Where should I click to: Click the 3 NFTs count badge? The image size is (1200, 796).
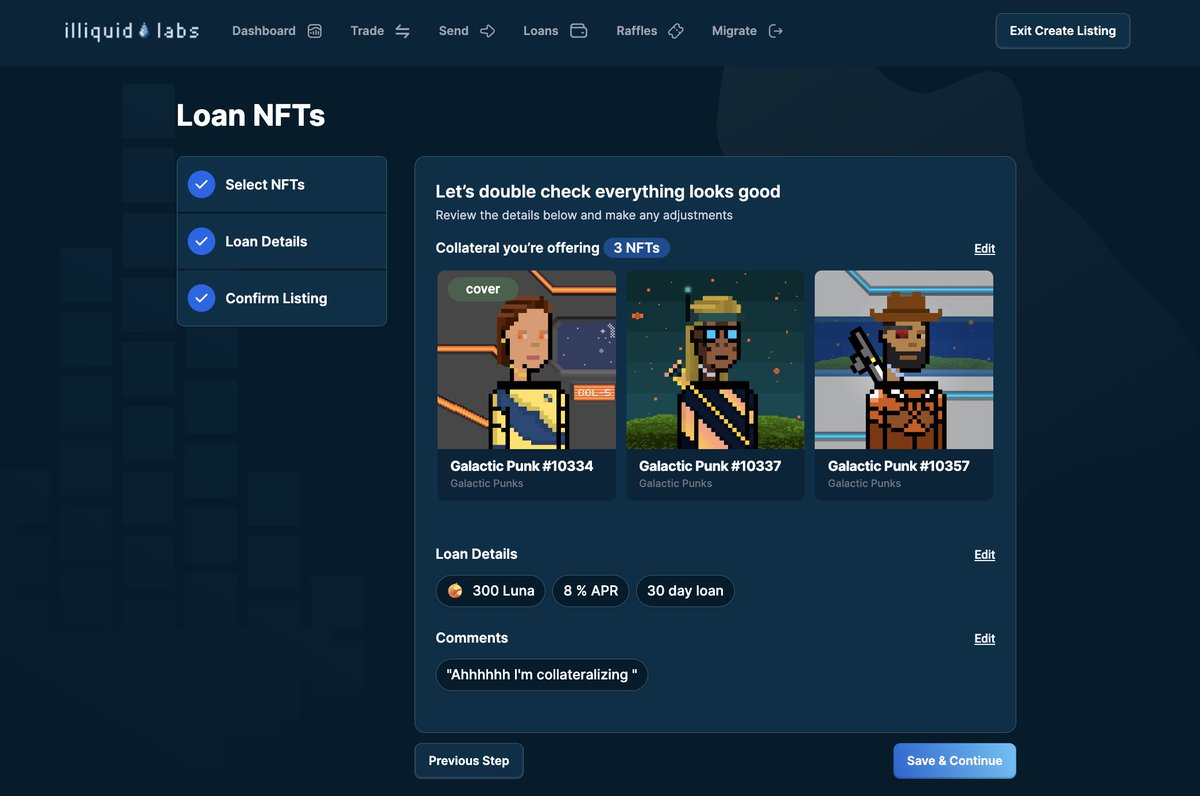(637, 248)
